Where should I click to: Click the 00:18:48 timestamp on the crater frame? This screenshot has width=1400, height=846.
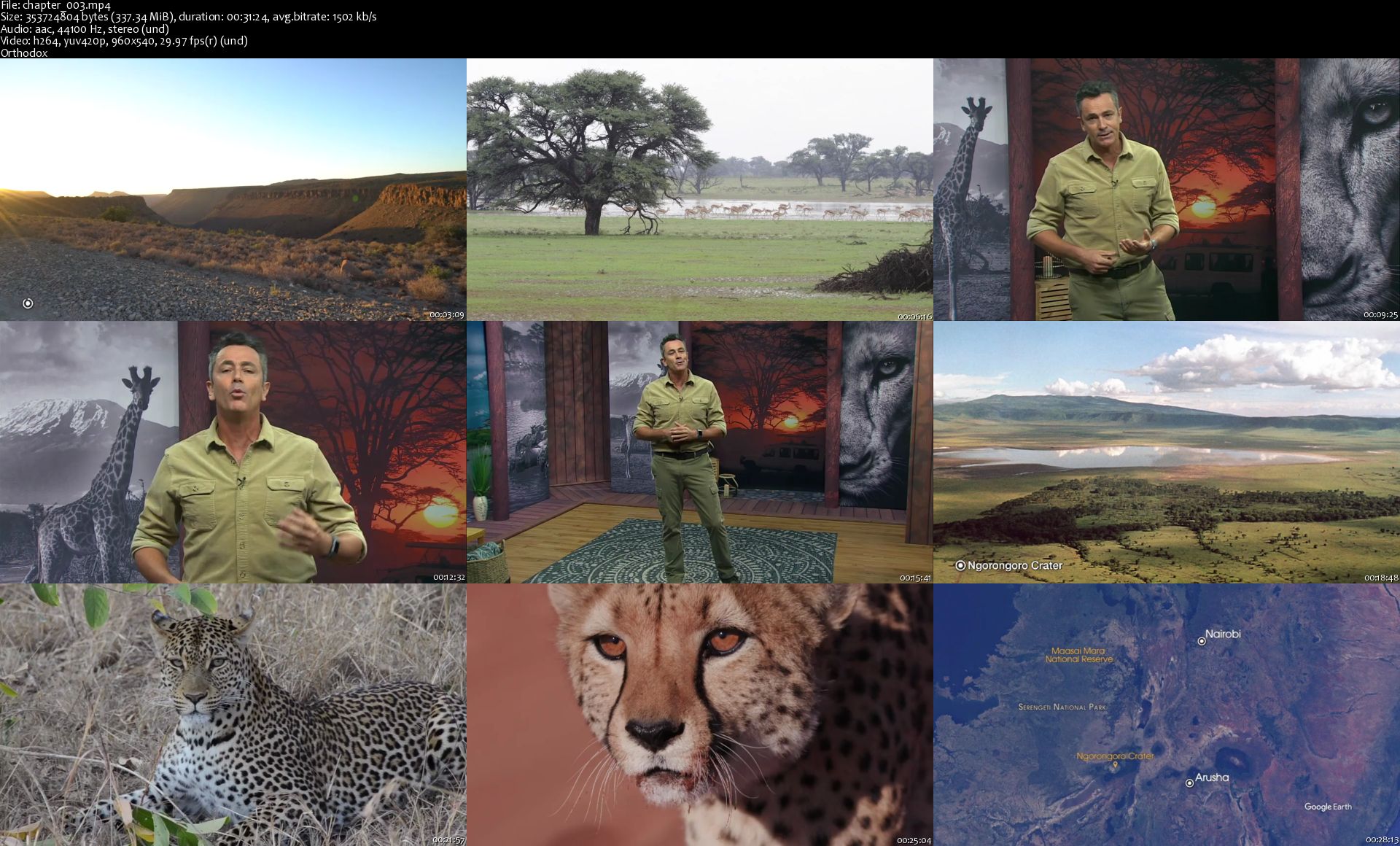coord(1380,578)
